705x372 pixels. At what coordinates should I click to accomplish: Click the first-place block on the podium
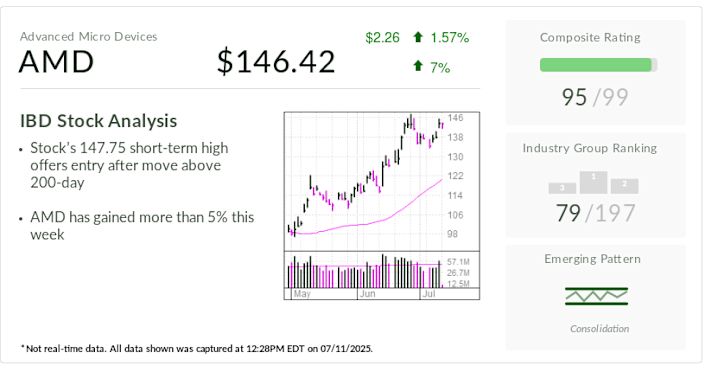593,182
